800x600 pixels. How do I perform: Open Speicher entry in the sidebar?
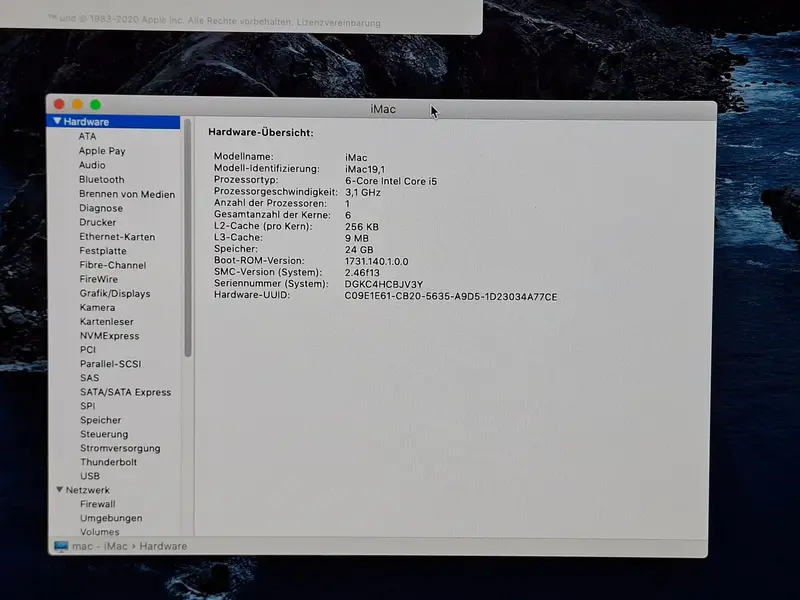(x=101, y=420)
